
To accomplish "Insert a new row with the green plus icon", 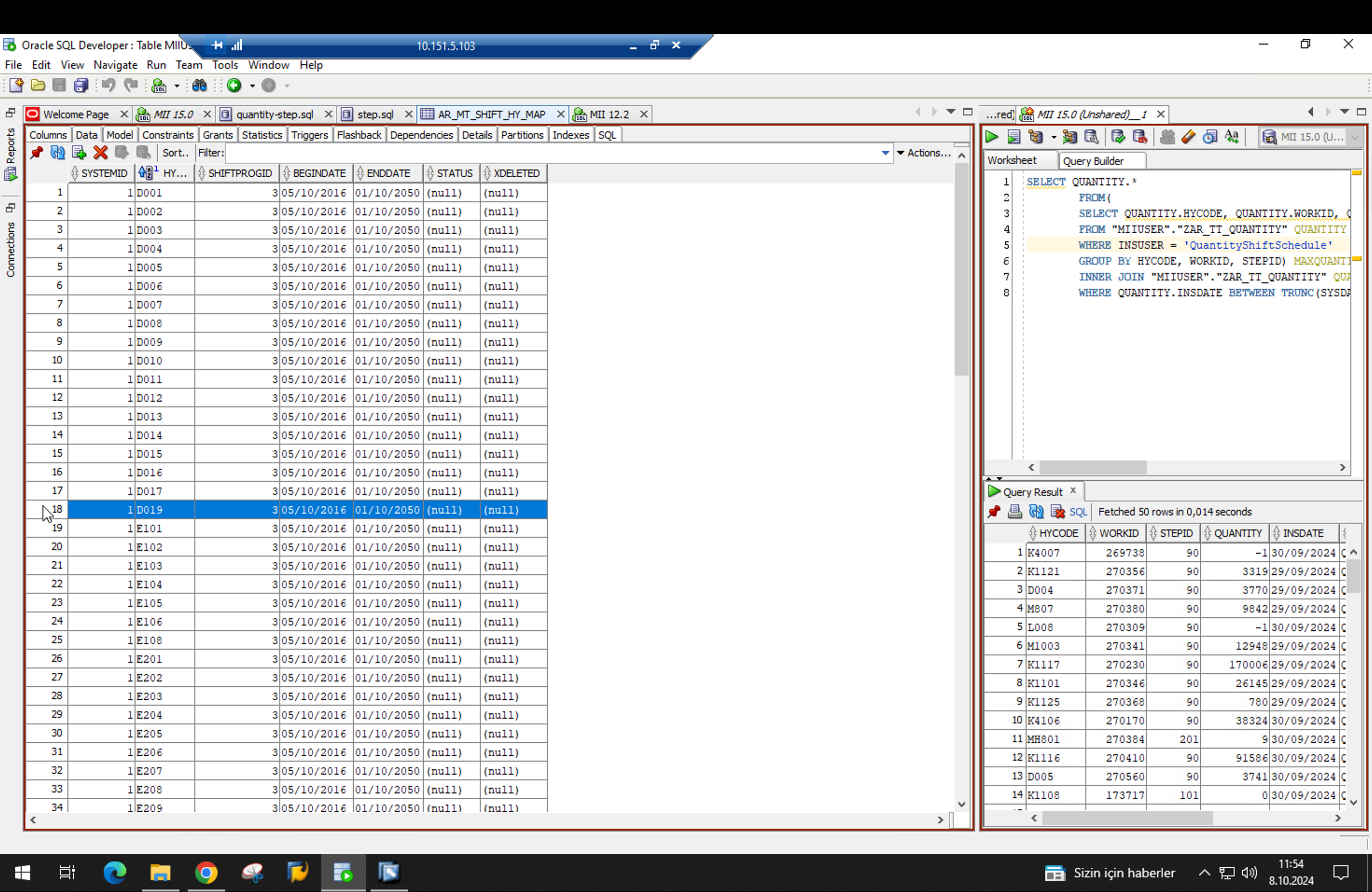I will point(79,153).
